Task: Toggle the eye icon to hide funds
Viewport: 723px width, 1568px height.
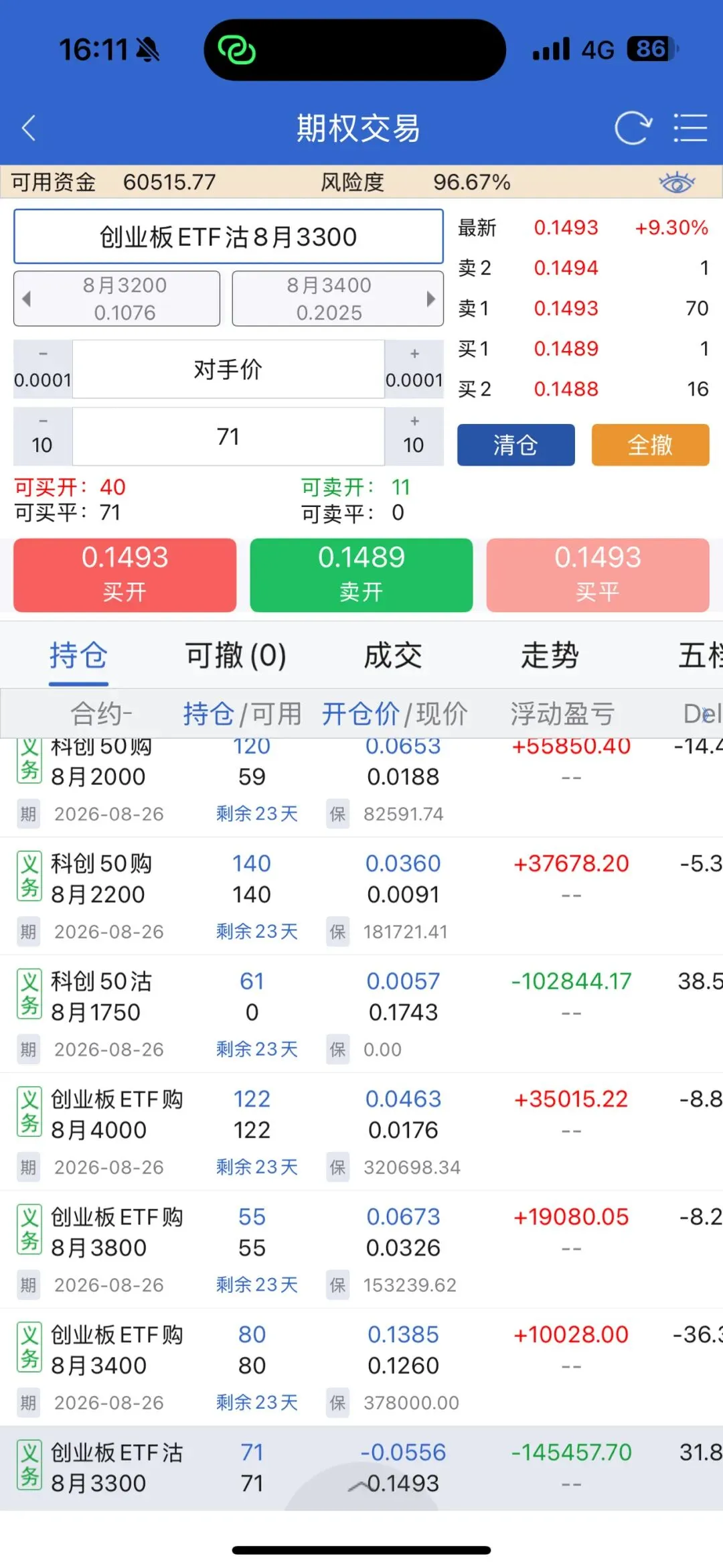Action: click(x=677, y=182)
